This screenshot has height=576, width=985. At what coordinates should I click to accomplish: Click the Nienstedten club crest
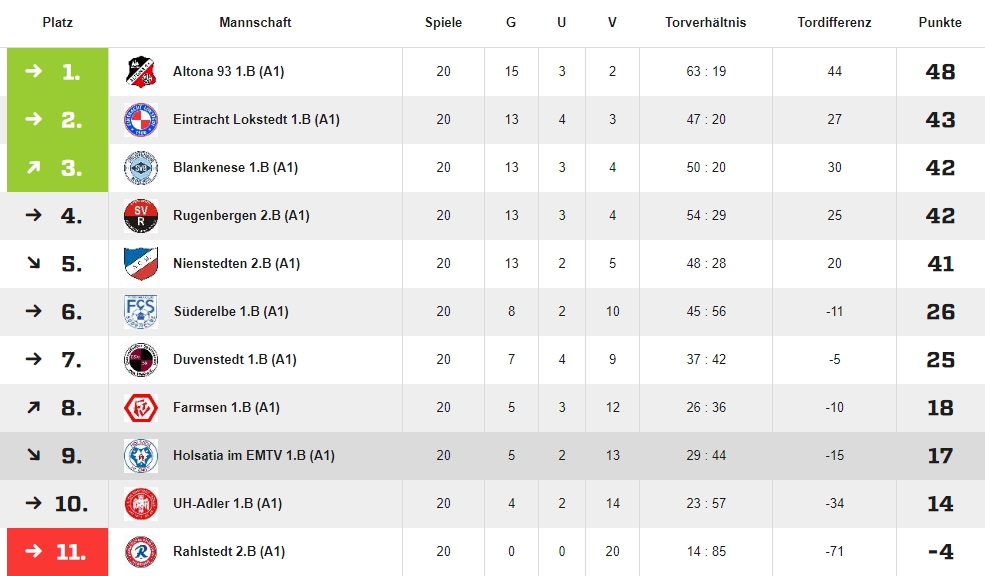(140, 264)
